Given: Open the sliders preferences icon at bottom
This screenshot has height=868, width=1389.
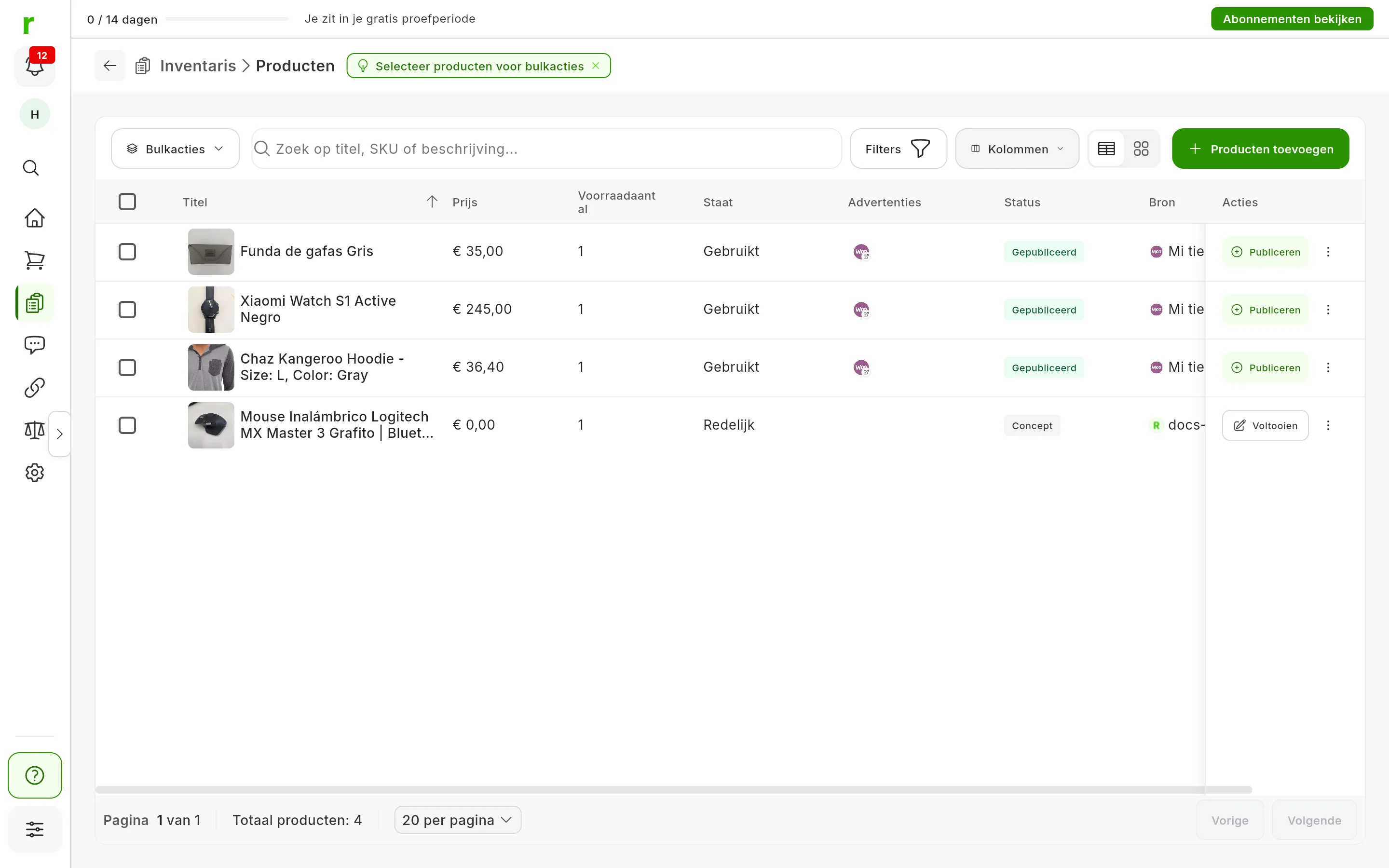Looking at the screenshot, I should 35,829.
